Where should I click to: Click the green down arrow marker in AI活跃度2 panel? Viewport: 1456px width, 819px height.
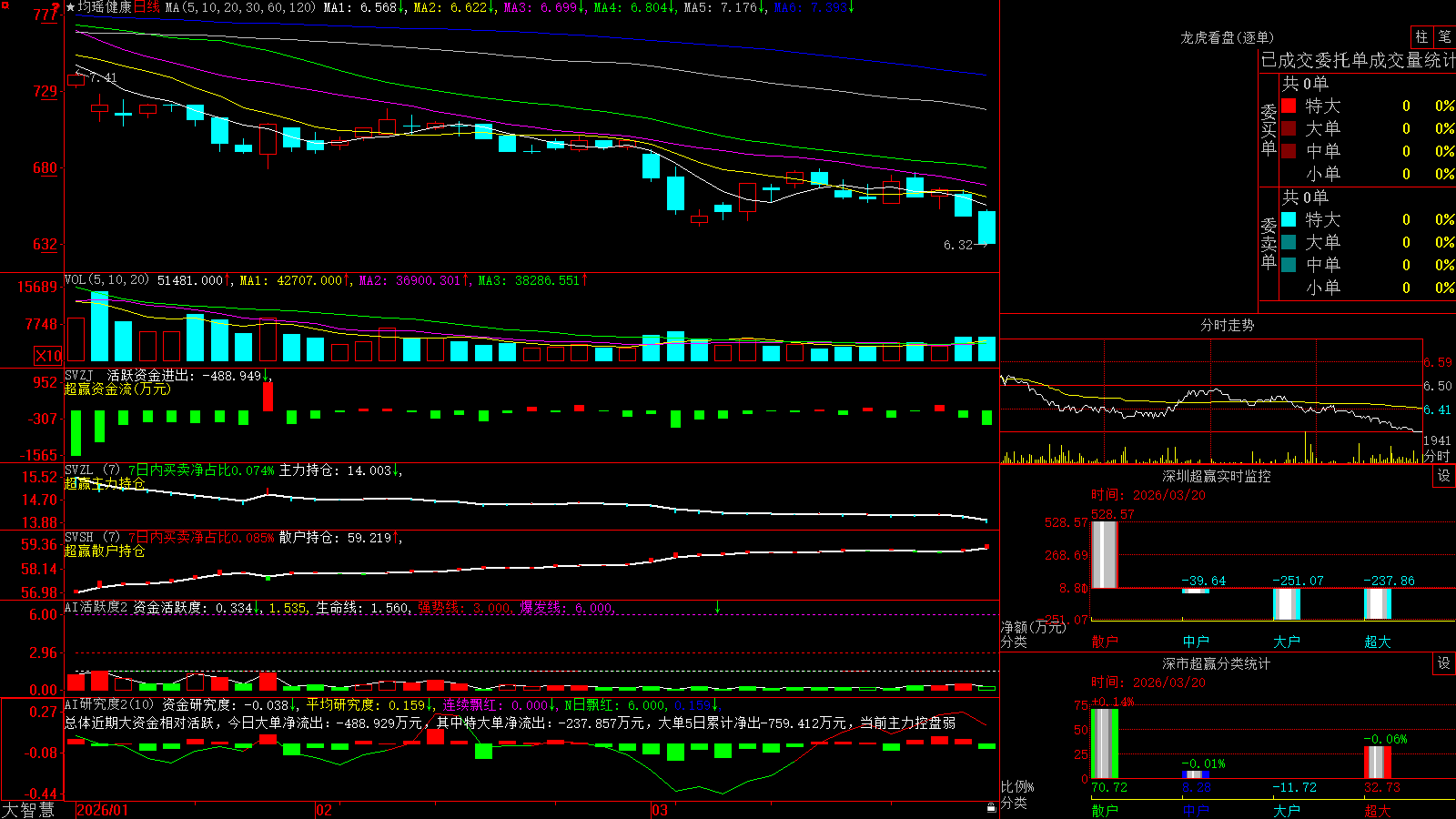pos(717,607)
